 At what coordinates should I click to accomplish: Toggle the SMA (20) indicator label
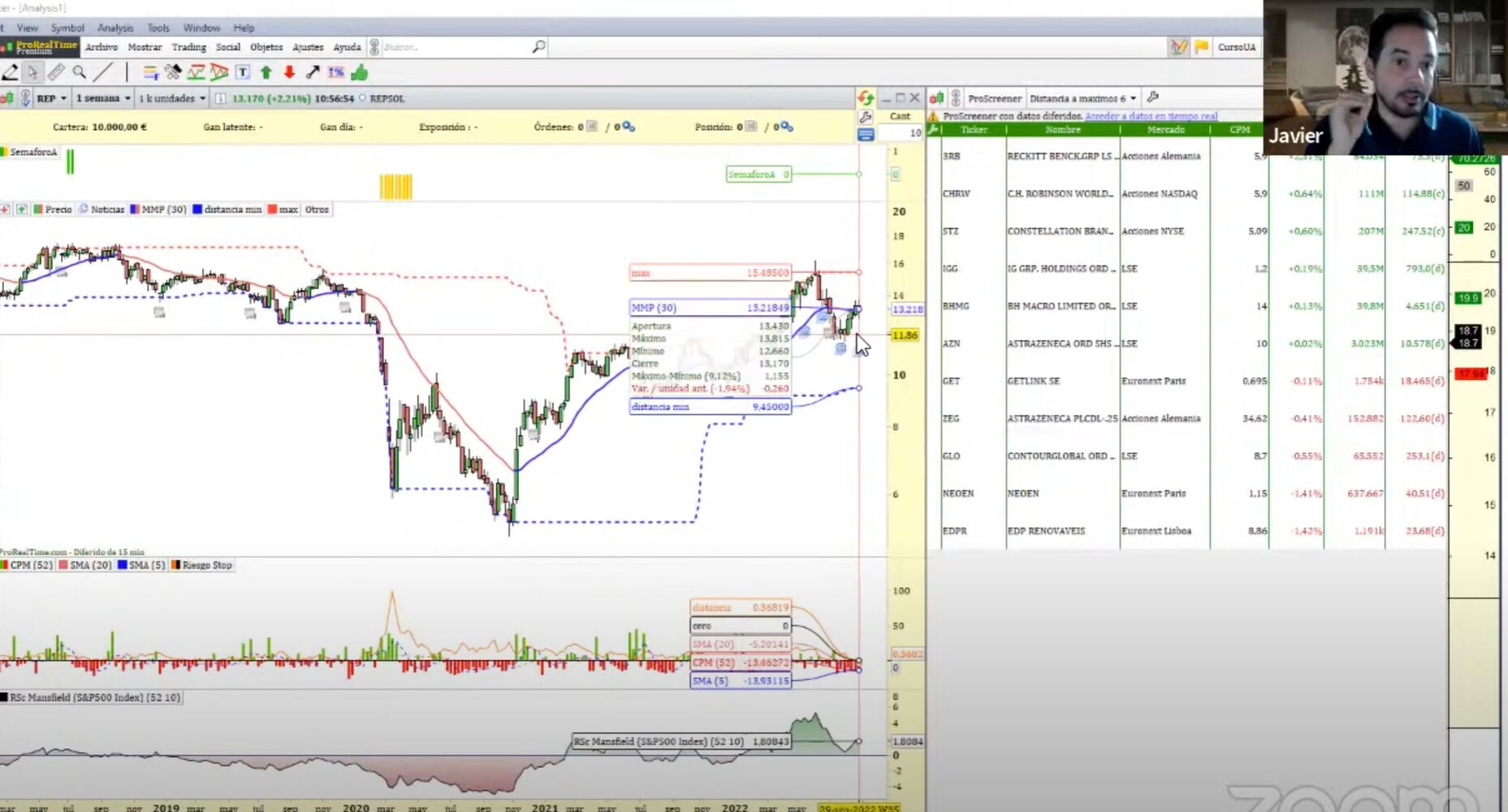85,565
